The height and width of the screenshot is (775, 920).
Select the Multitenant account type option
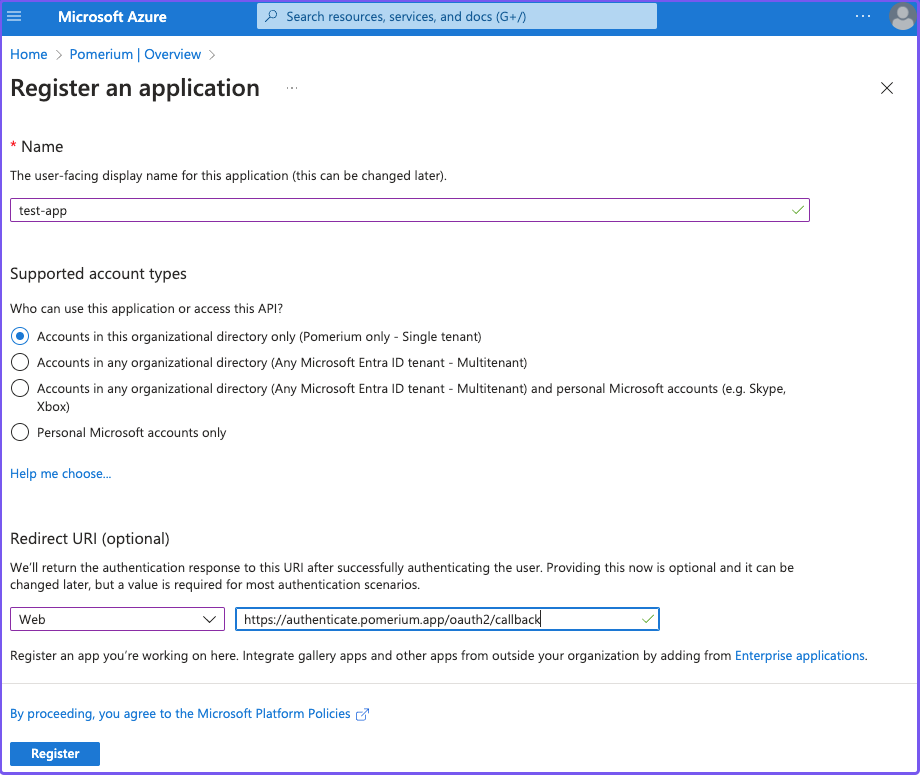pos(19,362)
